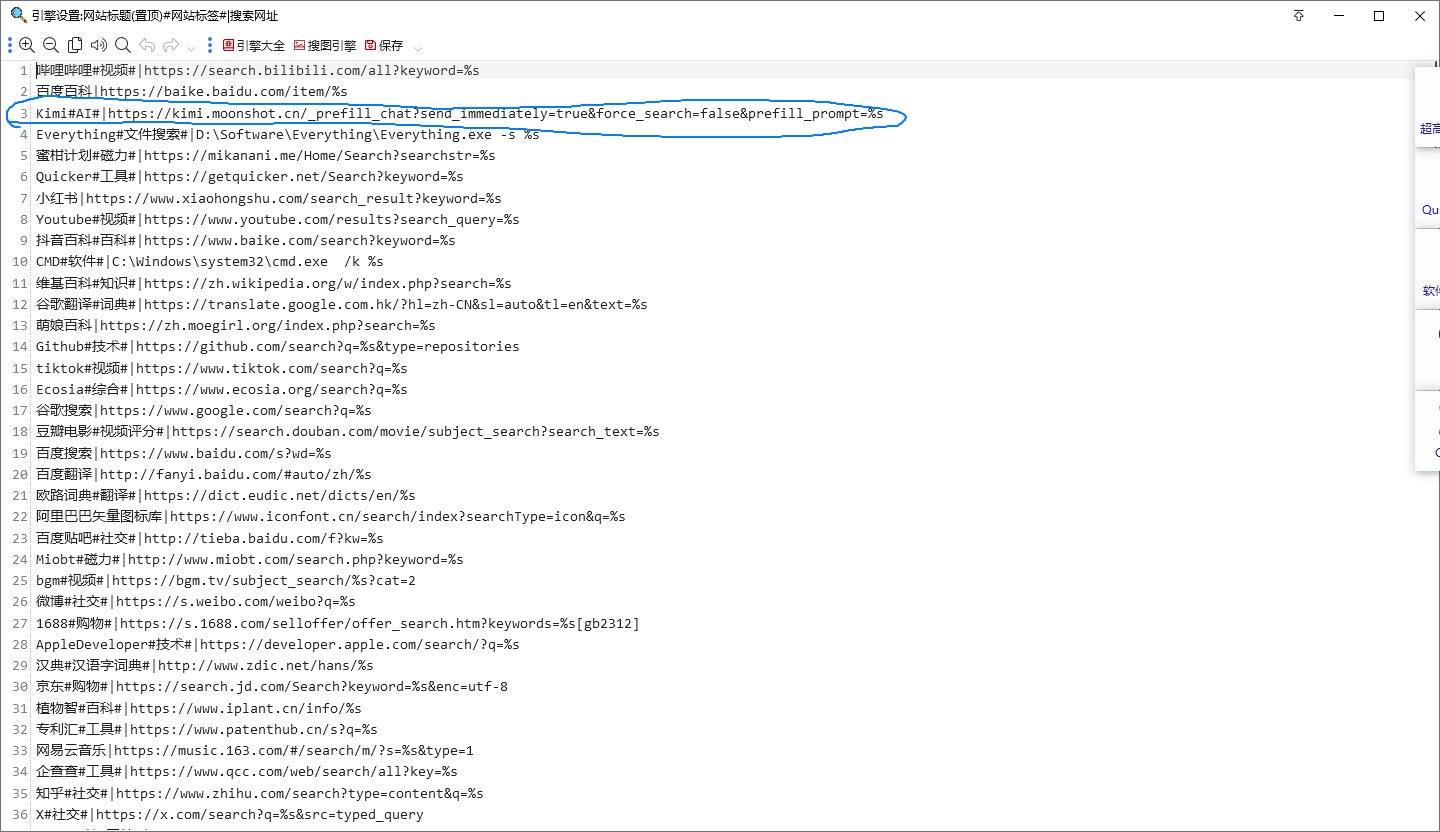This screenshot has height=832, width=1440.
Task: Click the 微博#社交# weibo line
Action: (x=196, y=602)
